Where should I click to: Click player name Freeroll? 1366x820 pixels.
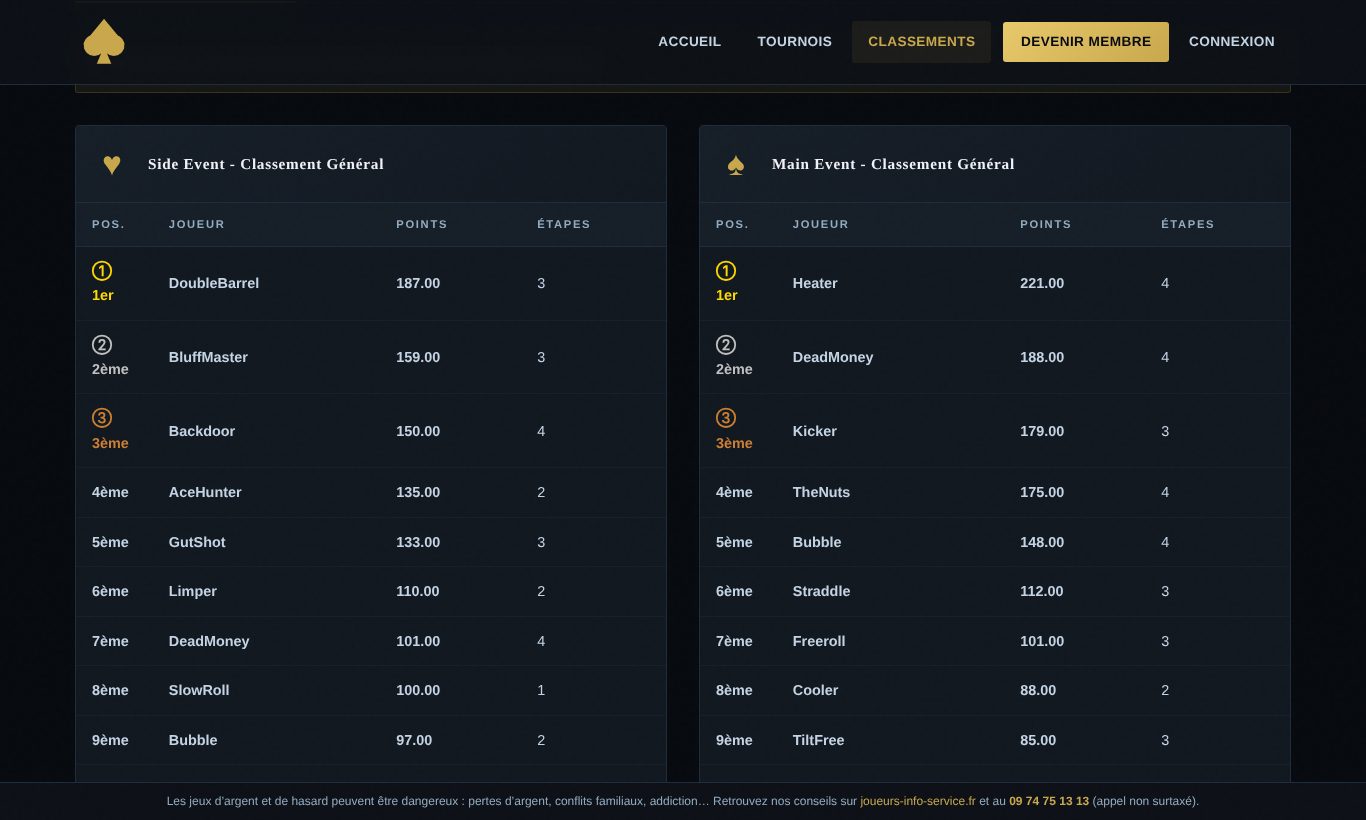819,641
